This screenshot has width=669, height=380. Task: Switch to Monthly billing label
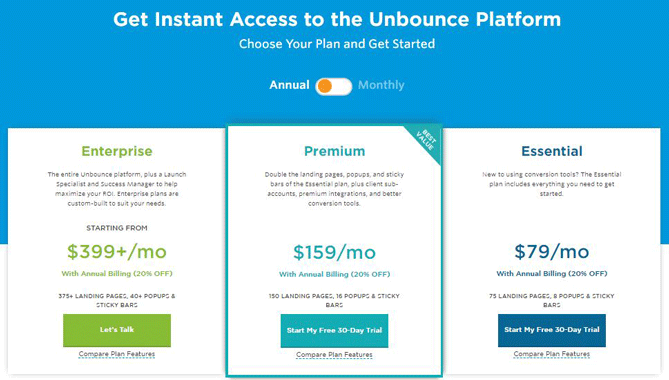point(381,85)
